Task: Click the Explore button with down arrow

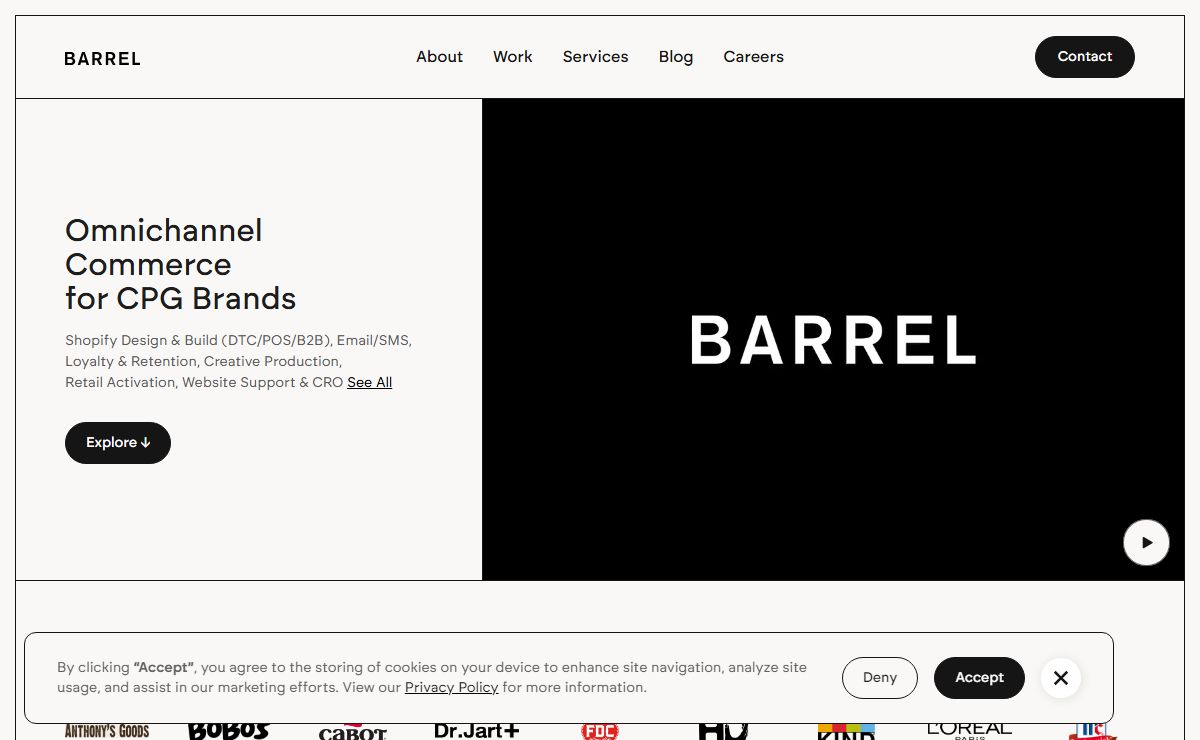Action: [118, 443]
